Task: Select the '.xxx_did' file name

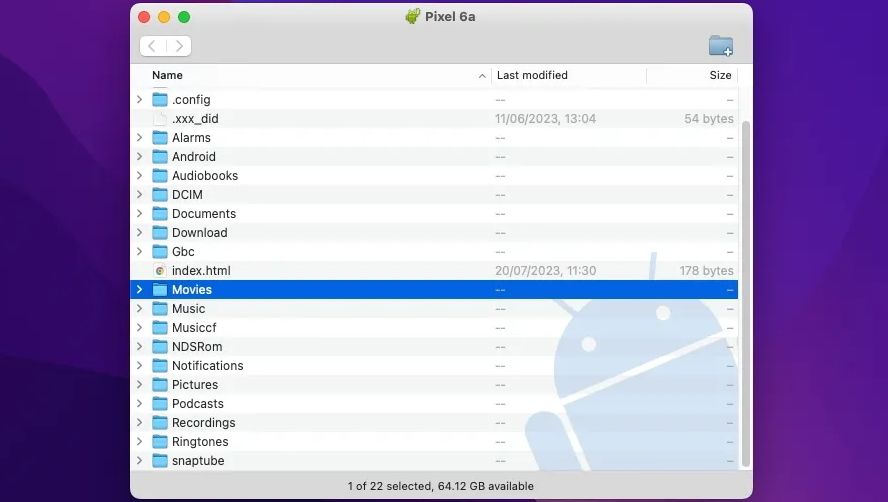Action: point(195,118)
